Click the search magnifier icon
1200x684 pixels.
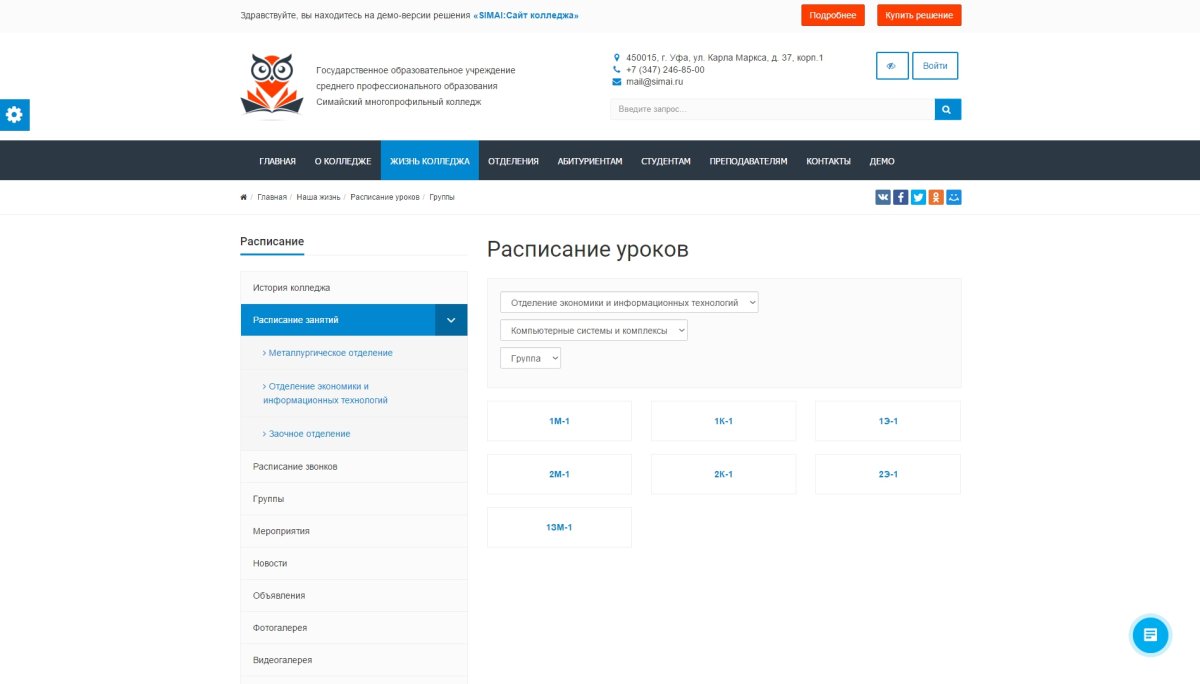point(946,108)
